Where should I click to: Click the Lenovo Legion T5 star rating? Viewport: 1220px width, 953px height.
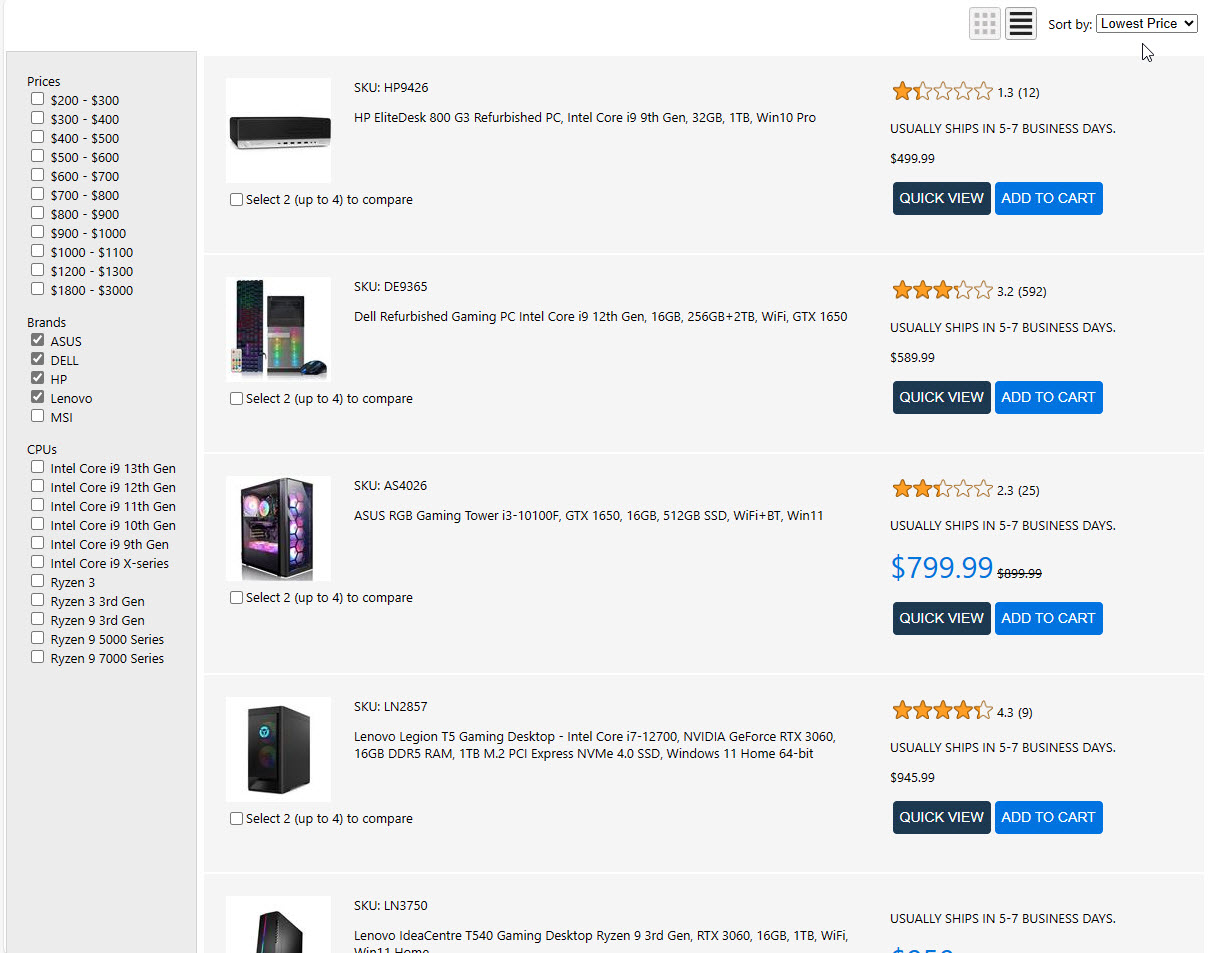tap(942, 712)
